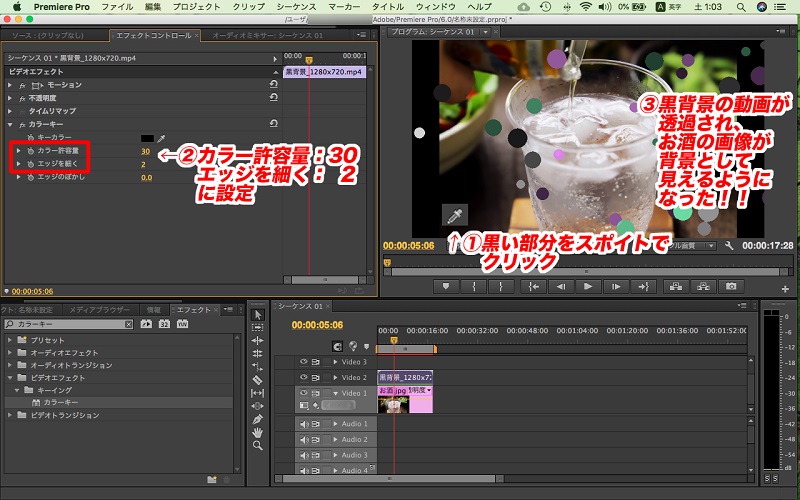Collapse the Keying folder
Image resolution: width=800 pixels, height=500 pixels.
click(x=17, y=390)
